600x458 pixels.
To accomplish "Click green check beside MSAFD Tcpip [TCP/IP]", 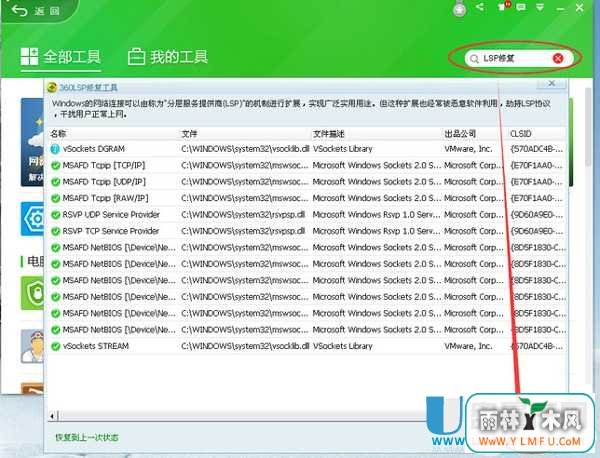I will pyautogui.click(x=55, y=166).
